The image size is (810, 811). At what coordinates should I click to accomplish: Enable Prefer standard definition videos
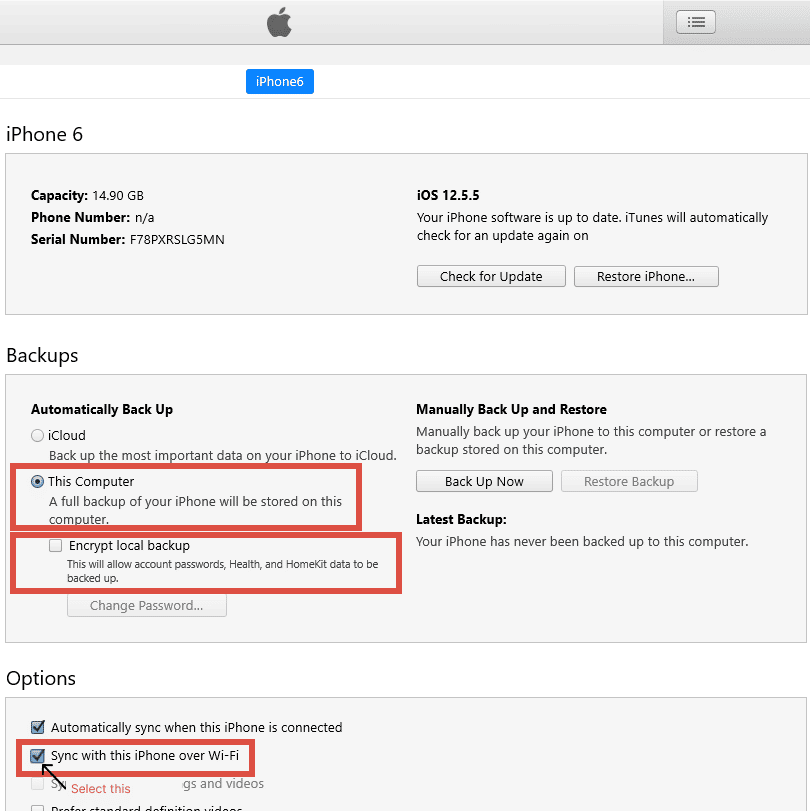[37, 806]
